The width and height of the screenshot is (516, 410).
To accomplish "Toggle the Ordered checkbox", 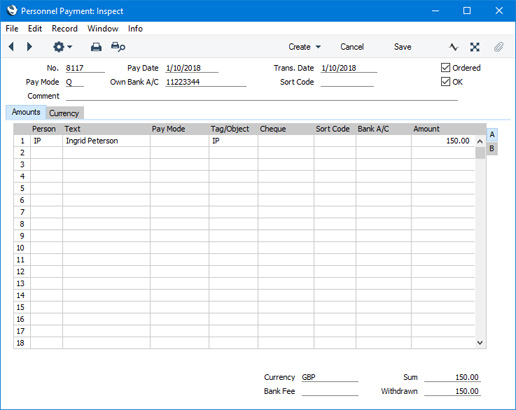I will point(445,68).
